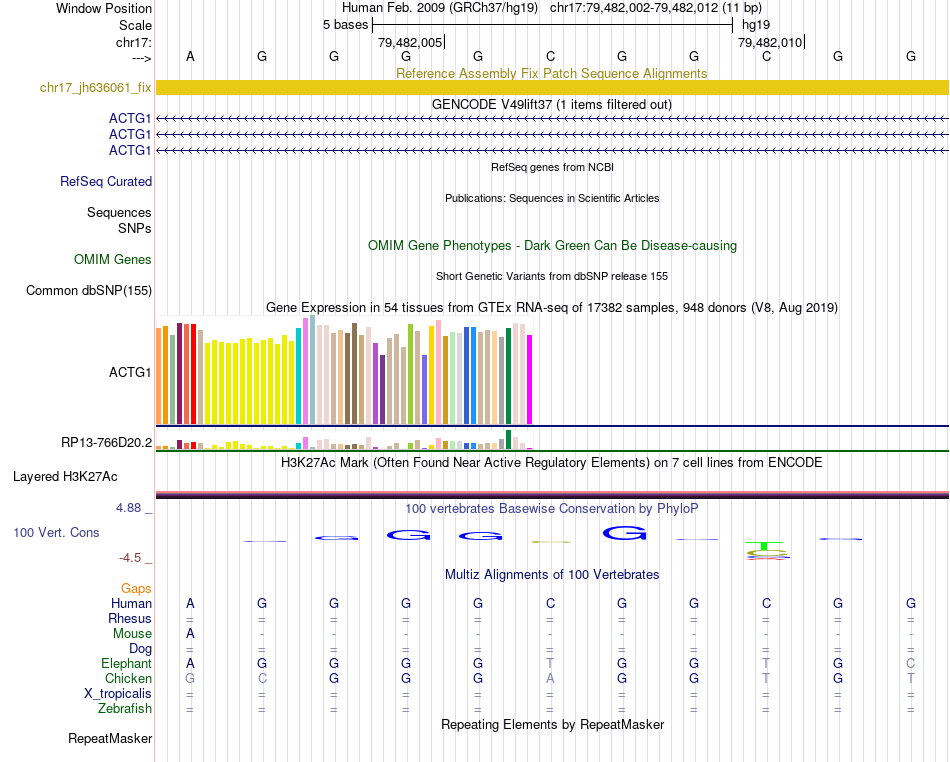The height and width of the screenshot is (762, 950).
Task: Click H3K27Ac Mark ENCODE track title
Action: 552,463
